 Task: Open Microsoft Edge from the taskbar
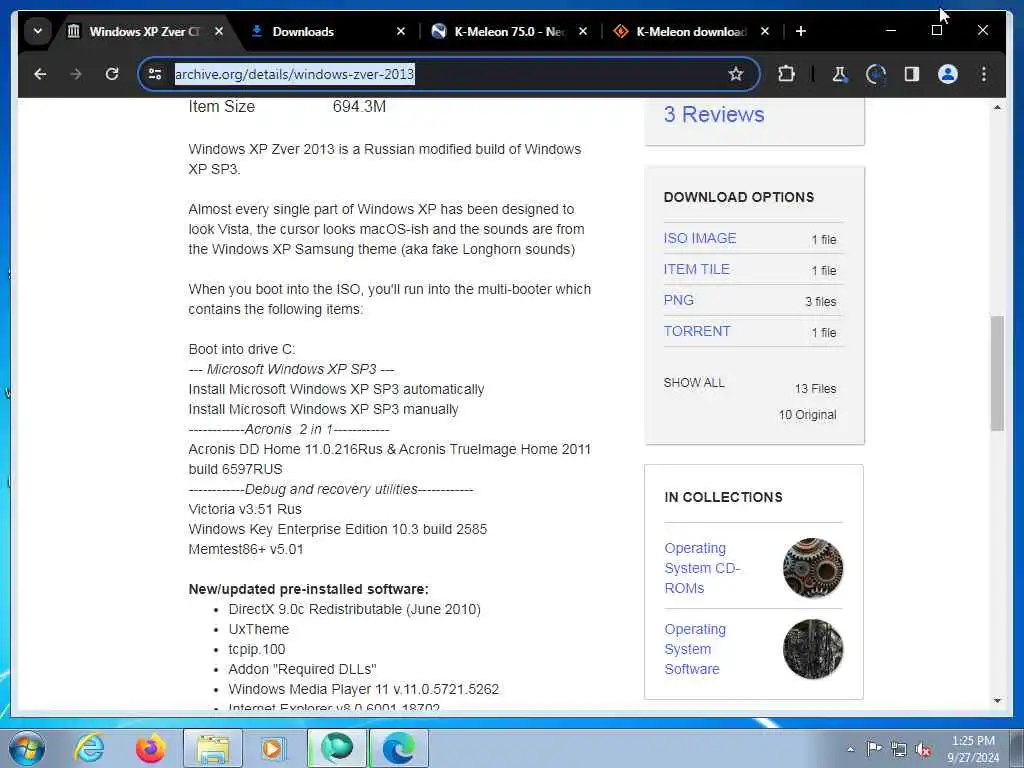tap(398, 748)
